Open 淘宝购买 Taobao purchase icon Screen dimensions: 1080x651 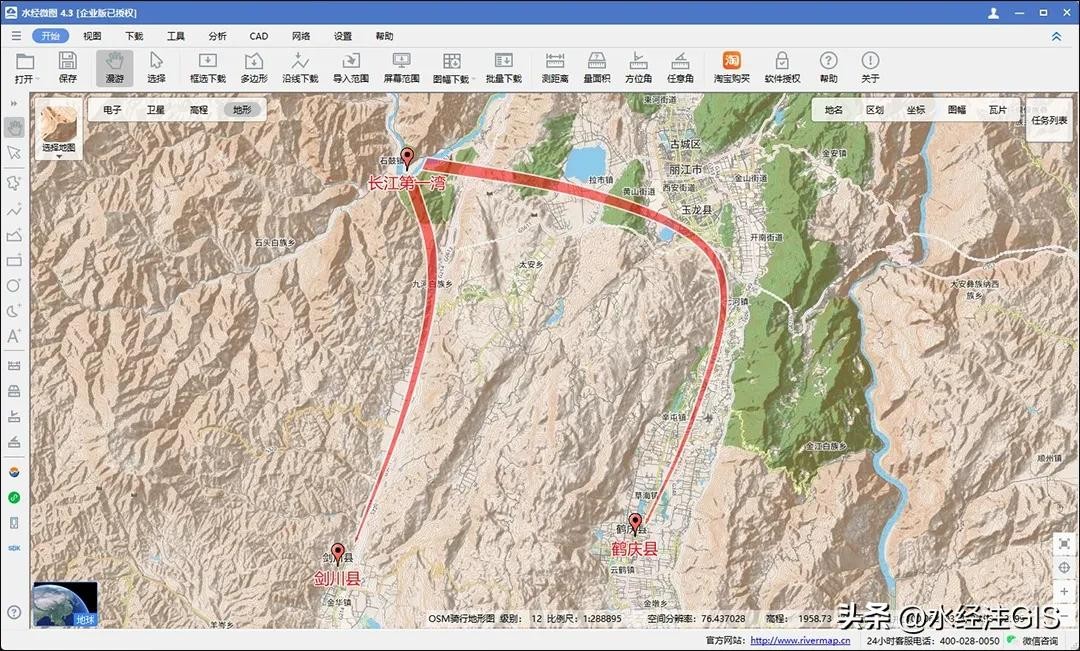[731, 66]
